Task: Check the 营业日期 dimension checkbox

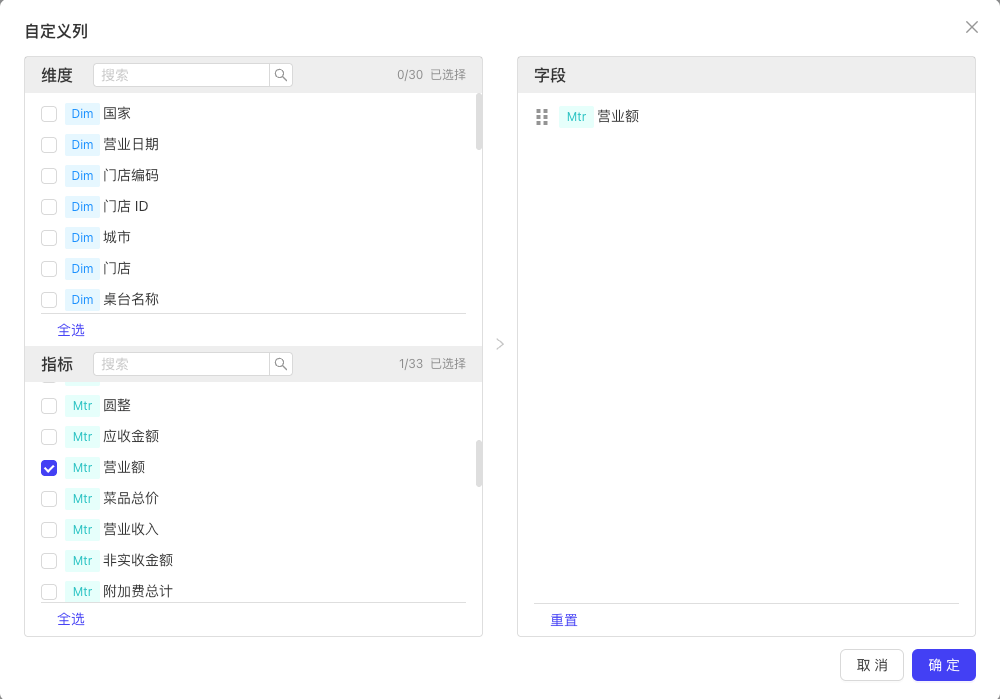Action: 49,145
